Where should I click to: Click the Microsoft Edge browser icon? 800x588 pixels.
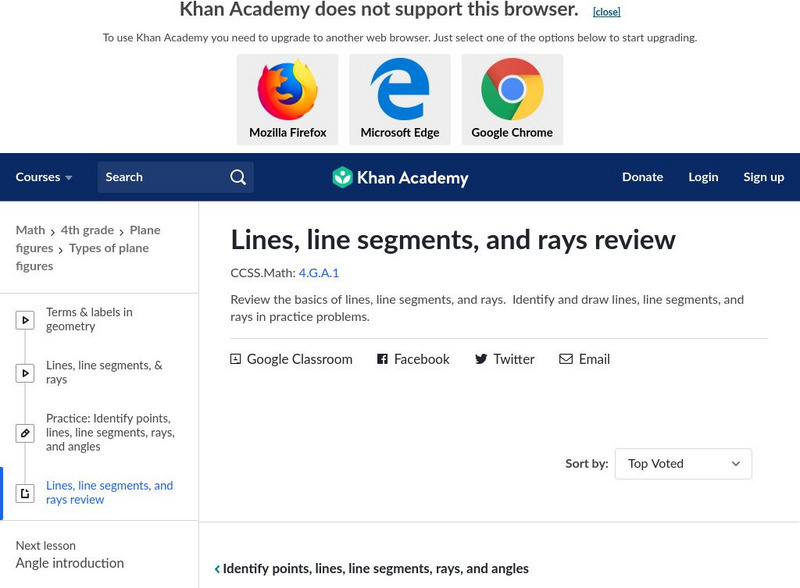coord(400,90)
